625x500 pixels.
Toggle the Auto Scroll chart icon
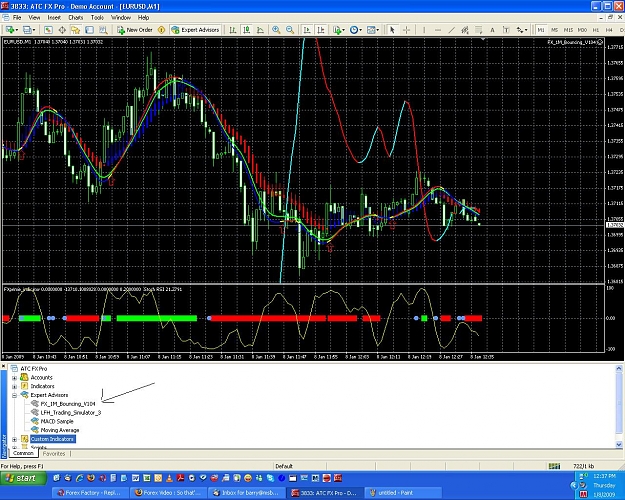(x=307, y=30)
